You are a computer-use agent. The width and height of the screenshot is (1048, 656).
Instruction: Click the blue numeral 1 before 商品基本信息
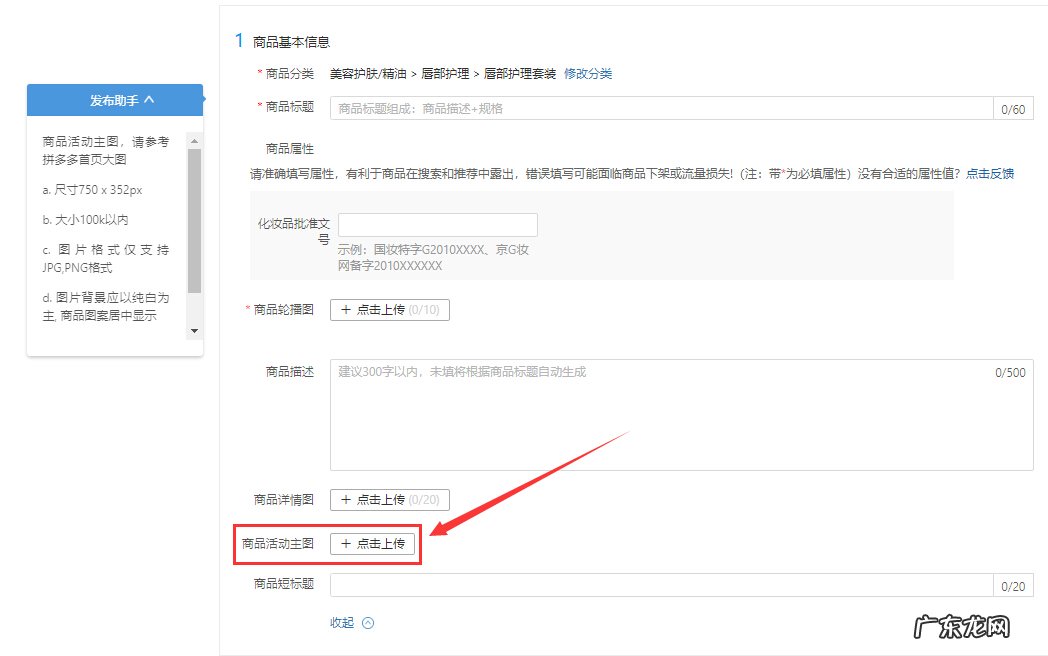pyautogui.click(x=238, y=41)
